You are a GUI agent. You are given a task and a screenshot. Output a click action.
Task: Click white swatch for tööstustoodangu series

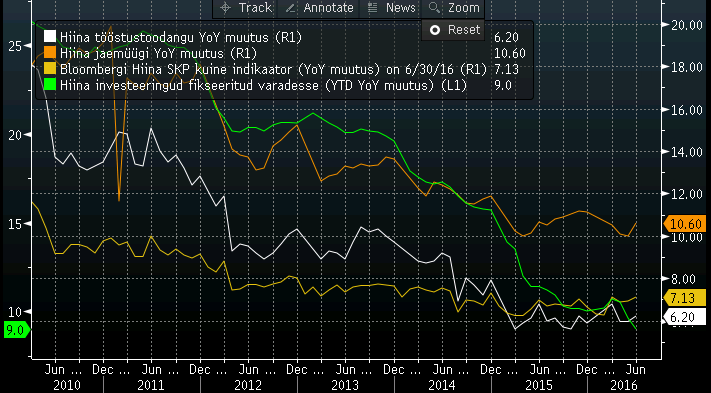click(x=50, y=37)
